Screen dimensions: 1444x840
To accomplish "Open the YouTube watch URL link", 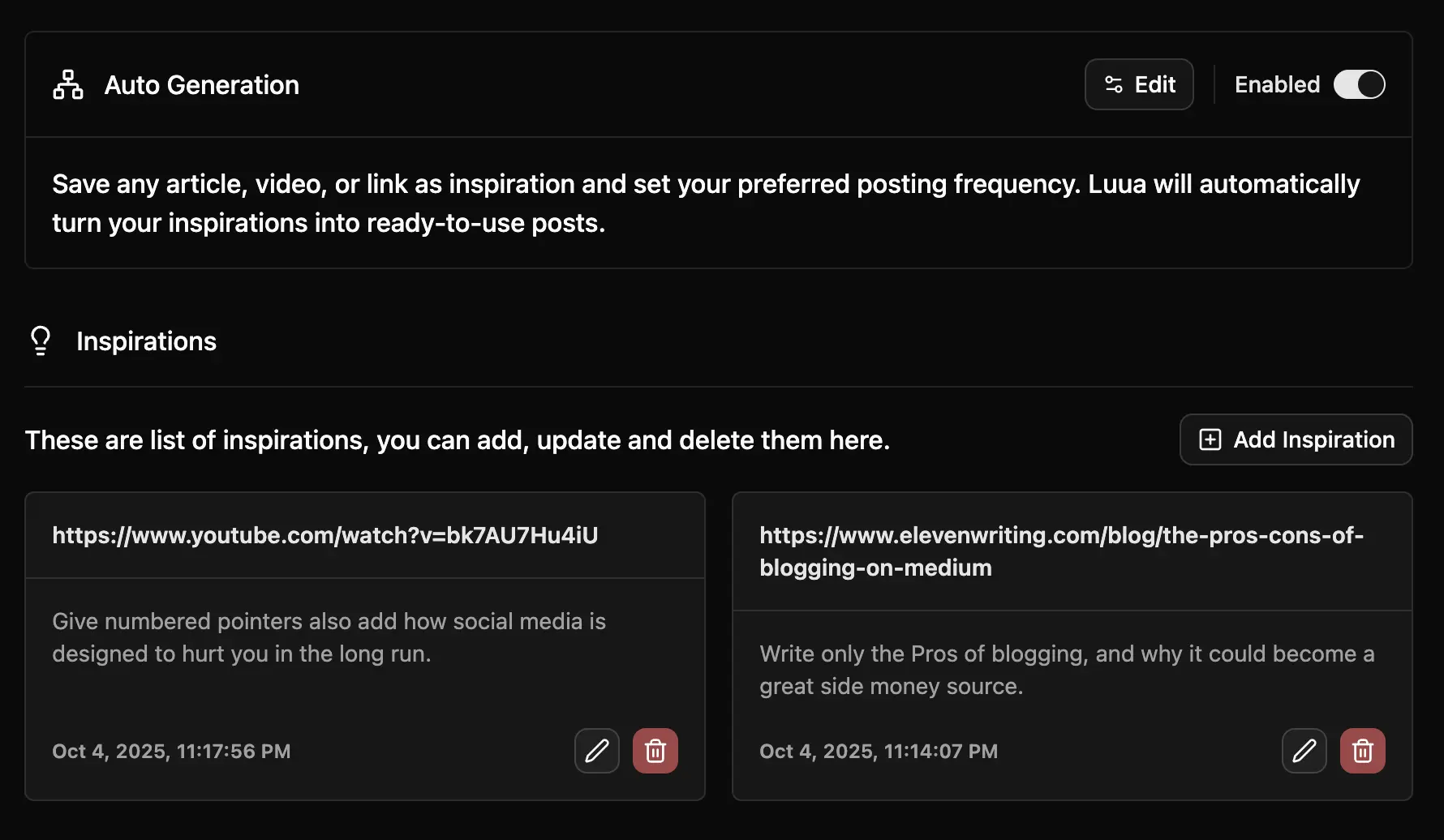I will 324,535.
